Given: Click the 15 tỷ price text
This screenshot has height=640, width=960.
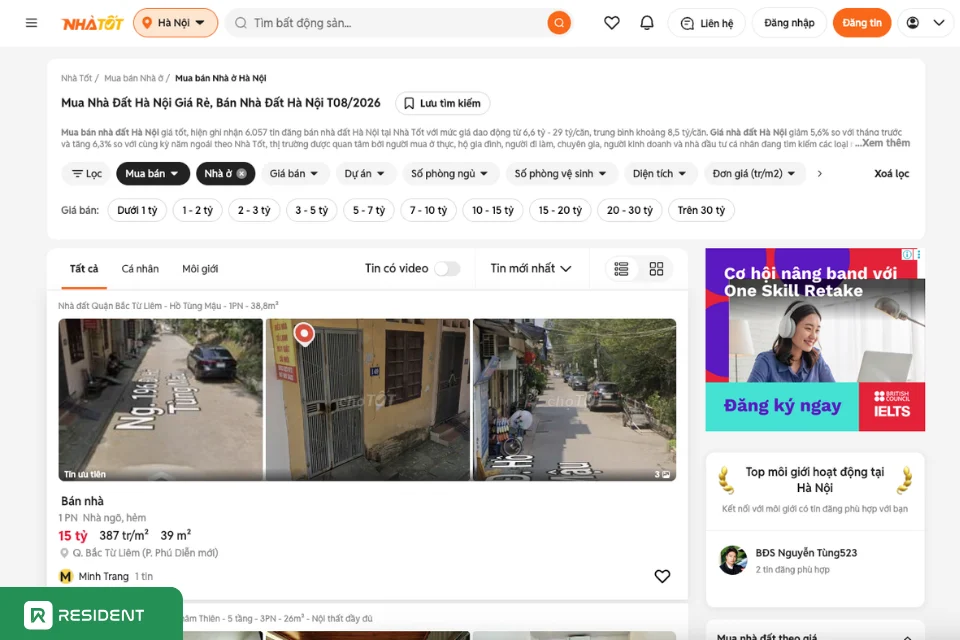Looking at the screenshot, I should [x=73, y=536].
